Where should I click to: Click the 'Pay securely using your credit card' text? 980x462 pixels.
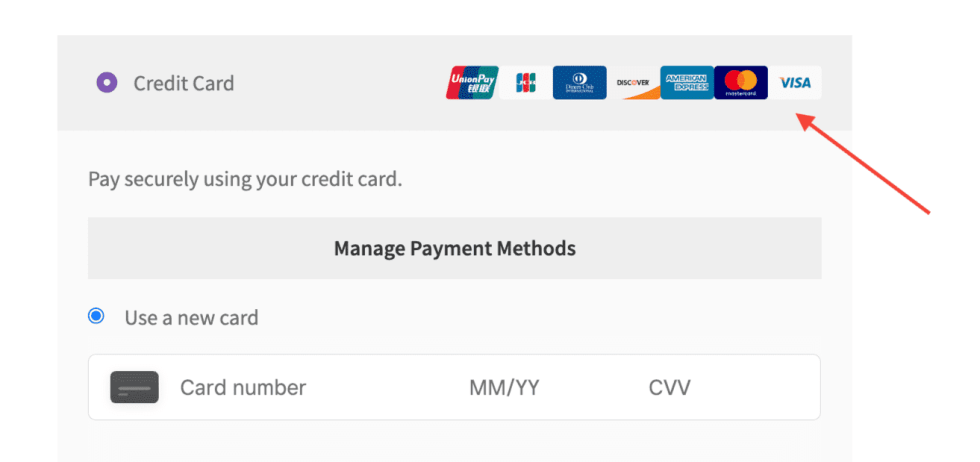click(245, 180)
